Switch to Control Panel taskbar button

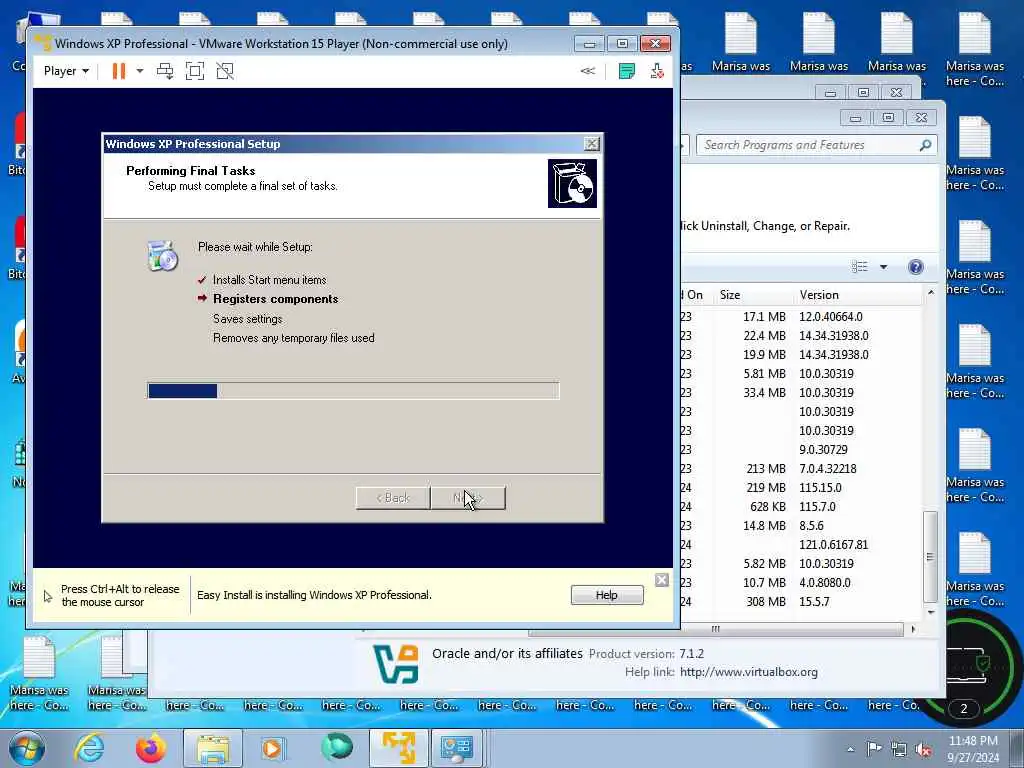(456, 748)
